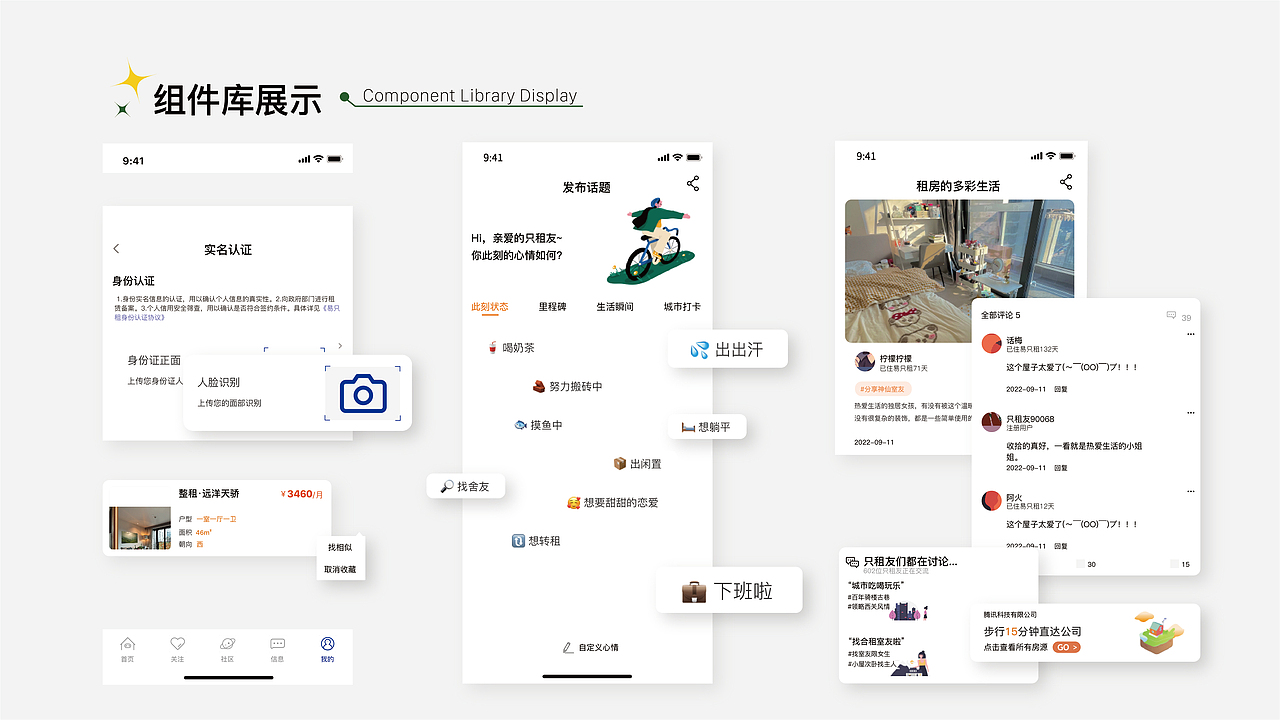Screen dimensions: 1280x720
Task: Open more options for 阿火 comment
Action: coord(1190,491)
